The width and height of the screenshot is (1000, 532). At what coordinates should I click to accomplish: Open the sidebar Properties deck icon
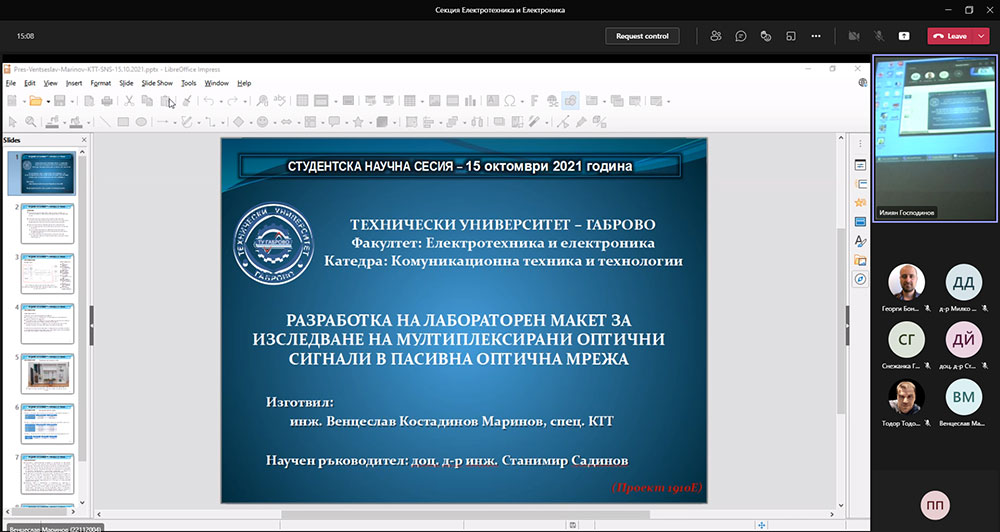click(860, 165)
